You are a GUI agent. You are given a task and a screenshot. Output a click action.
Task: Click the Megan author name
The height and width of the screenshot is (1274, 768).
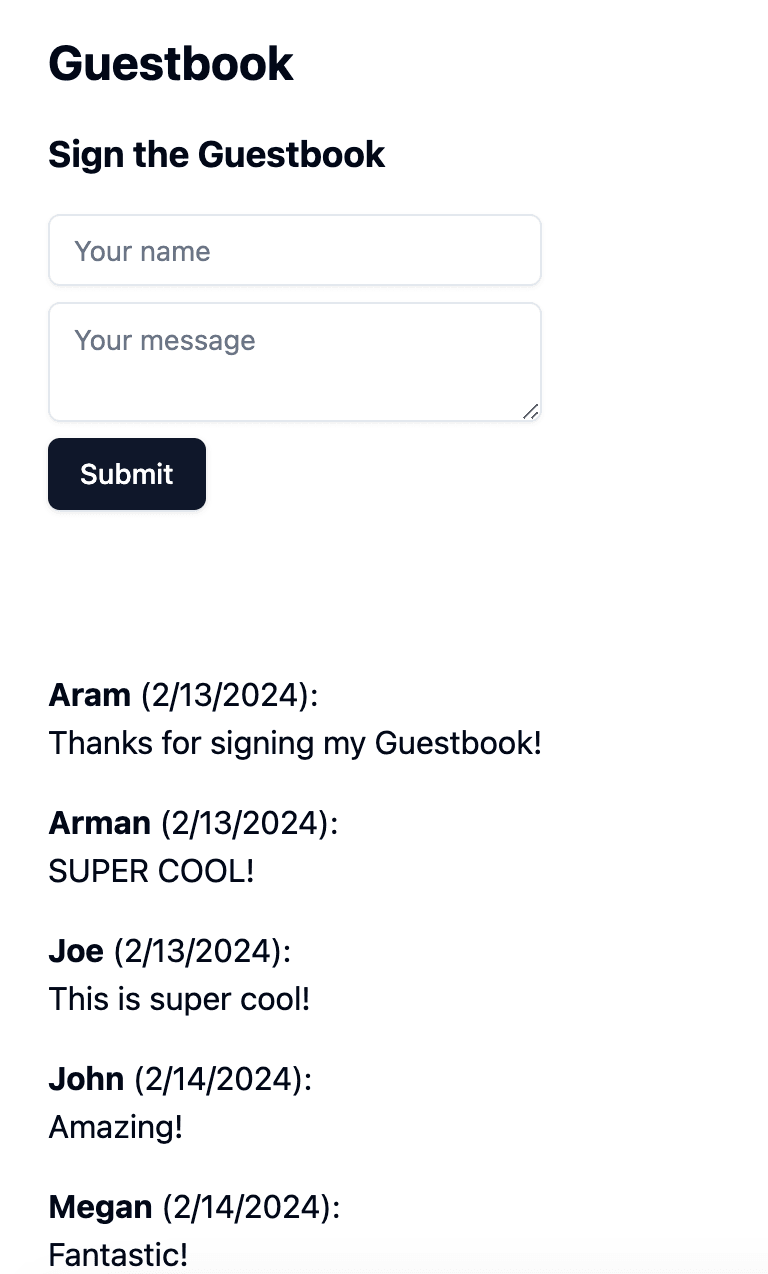[x=100, y=1207]
